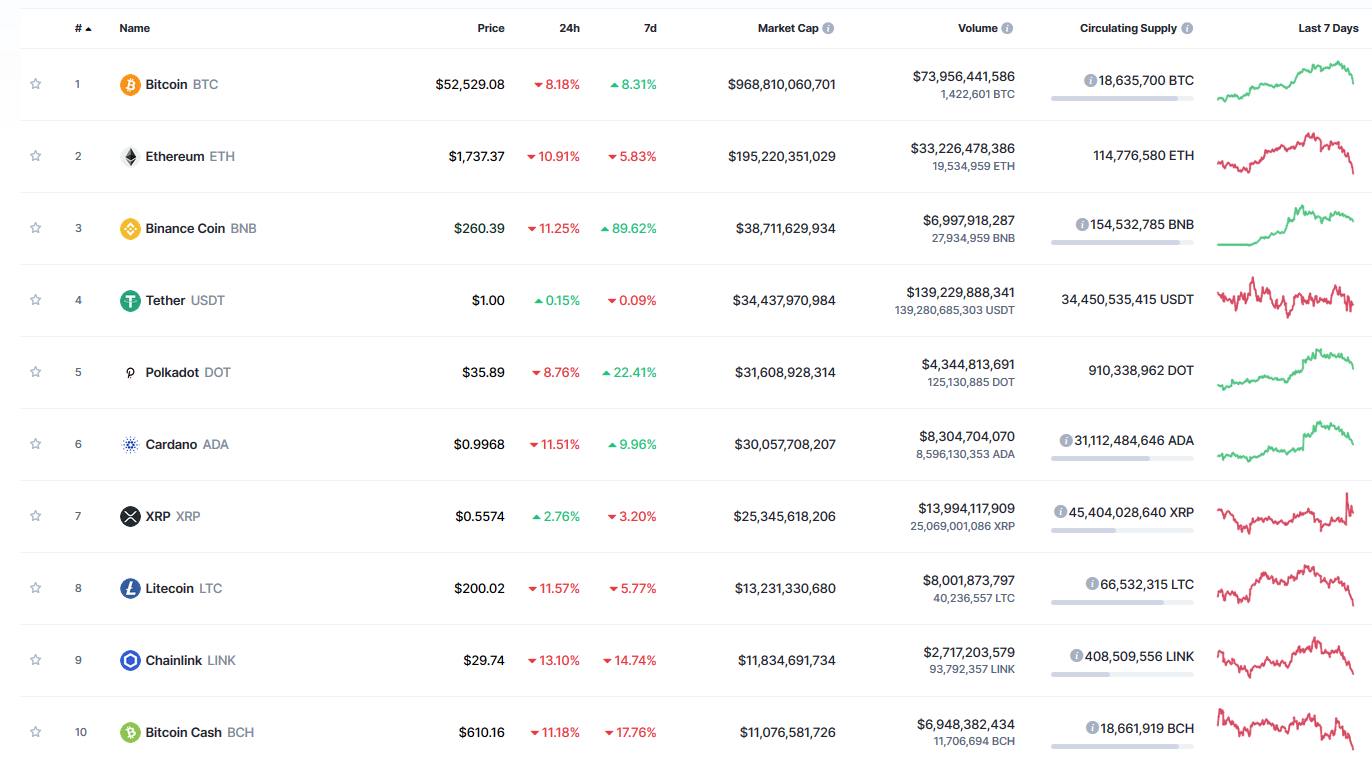
Task: Open the XRP coin page link
Action: 173,517
